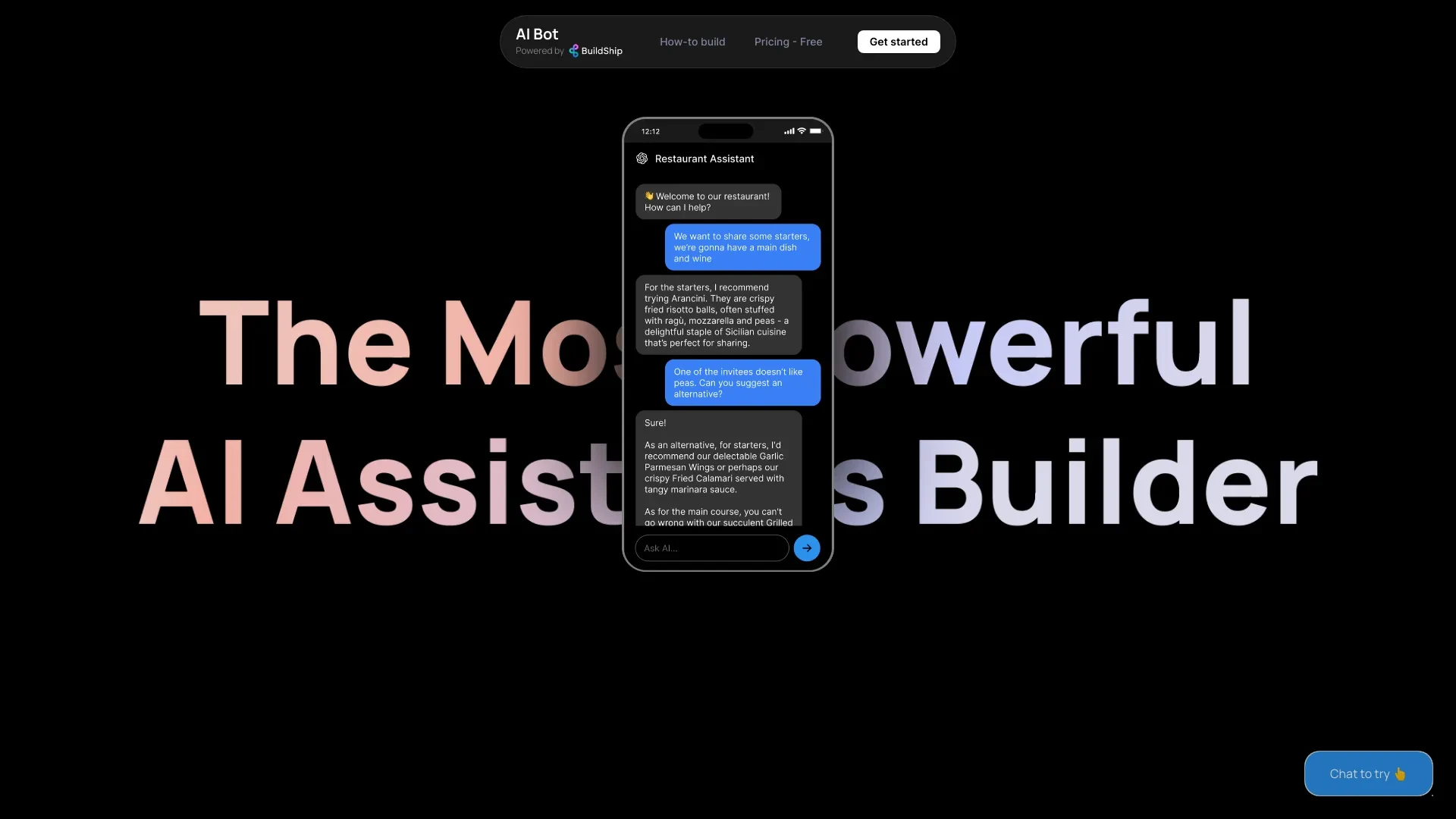The height and width of the screenshot is (819, 1456).
Task: Click the battery icon in status bar
Action: tap(815, 131)
